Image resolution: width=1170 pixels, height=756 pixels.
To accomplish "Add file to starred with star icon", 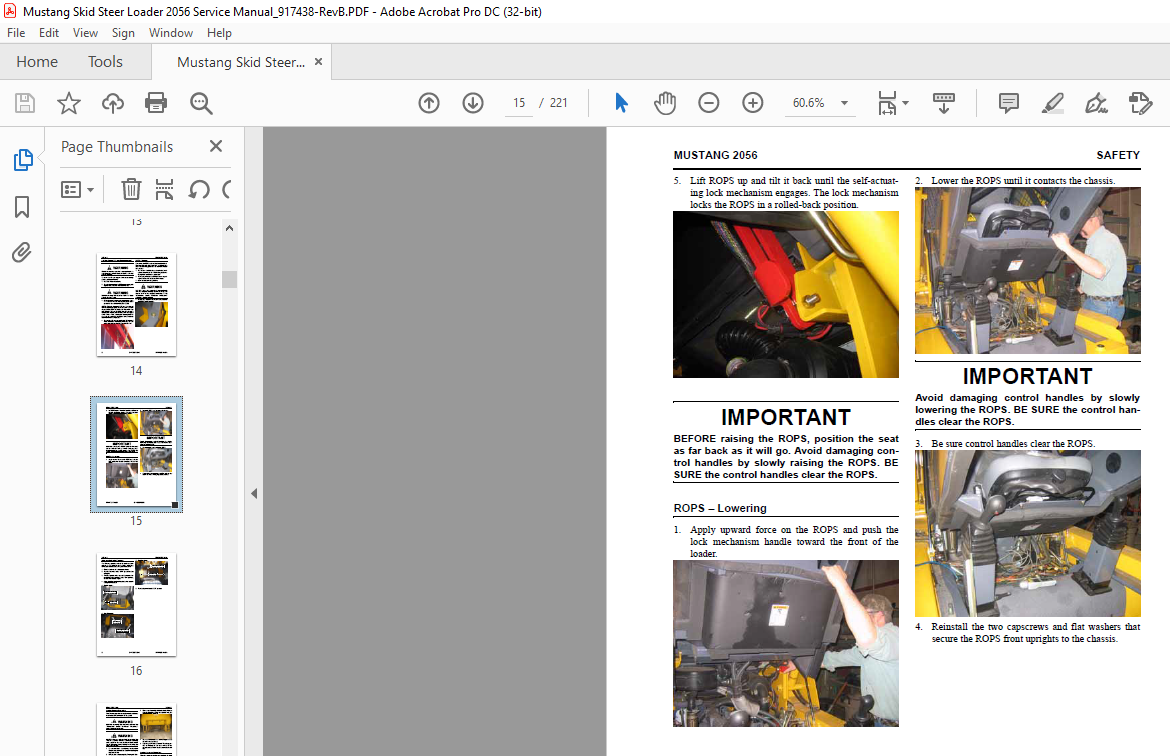I will 69,103.
